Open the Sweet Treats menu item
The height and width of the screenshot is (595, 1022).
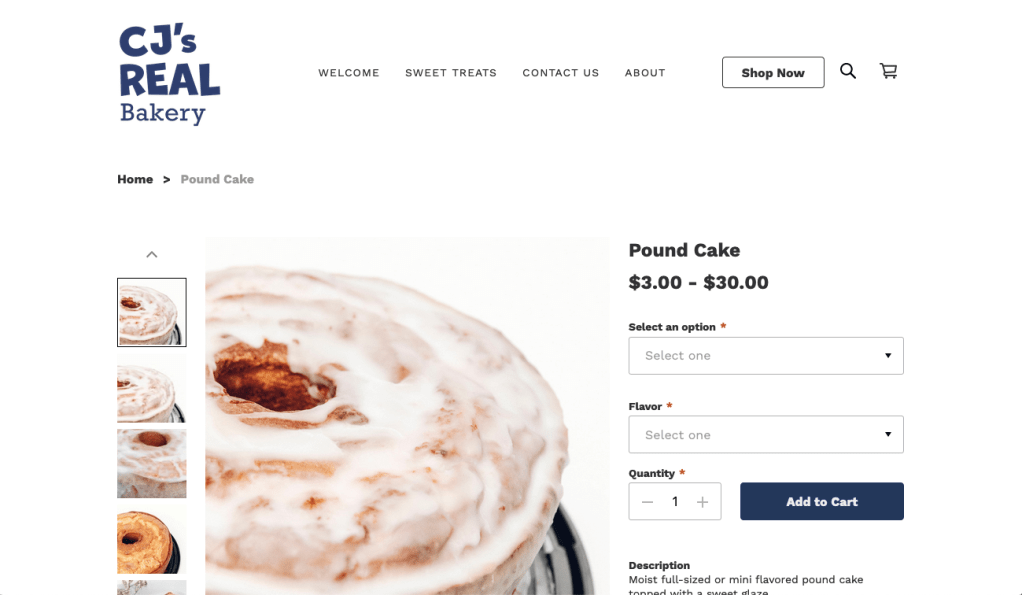(x=451, y=73)
